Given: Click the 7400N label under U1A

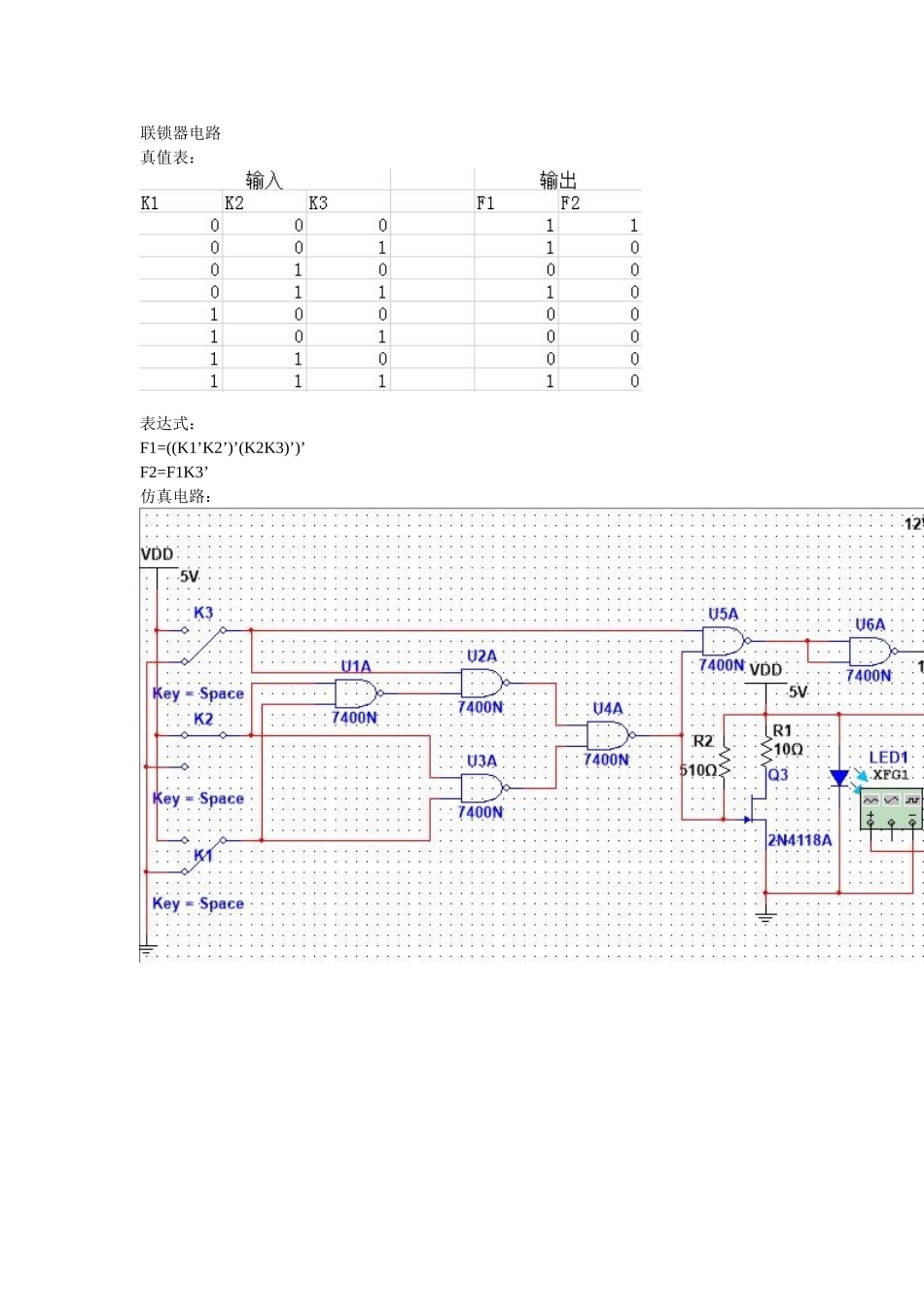Looking at the screenshot, I should pos(354,718).
